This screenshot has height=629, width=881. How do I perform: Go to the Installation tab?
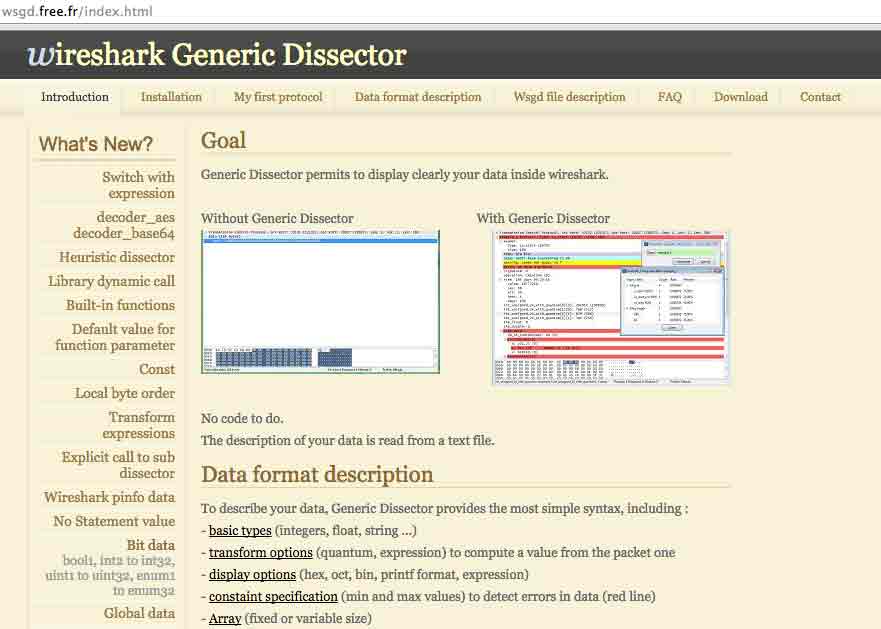tap(171, 97)
